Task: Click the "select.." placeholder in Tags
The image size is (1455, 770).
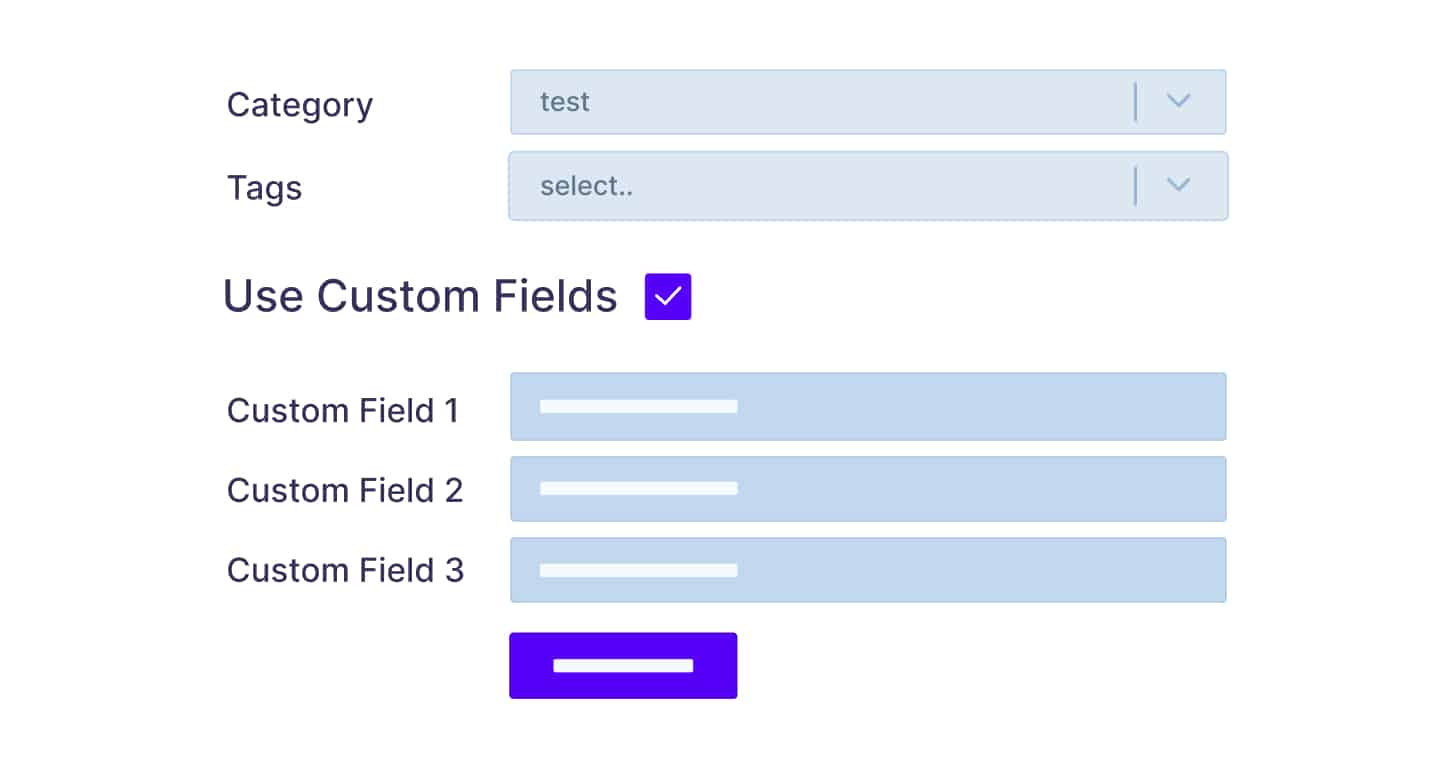Action: coord(586,186)
